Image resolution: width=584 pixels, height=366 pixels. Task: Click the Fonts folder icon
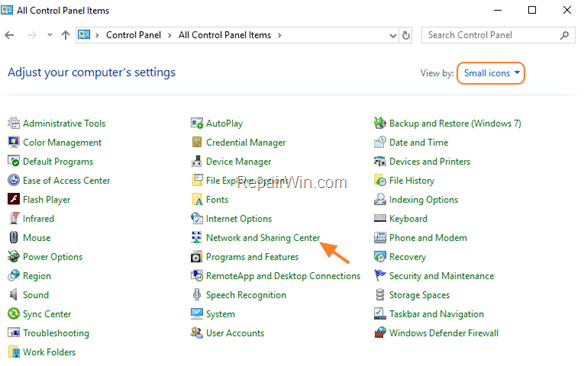[x=197, y=199]
